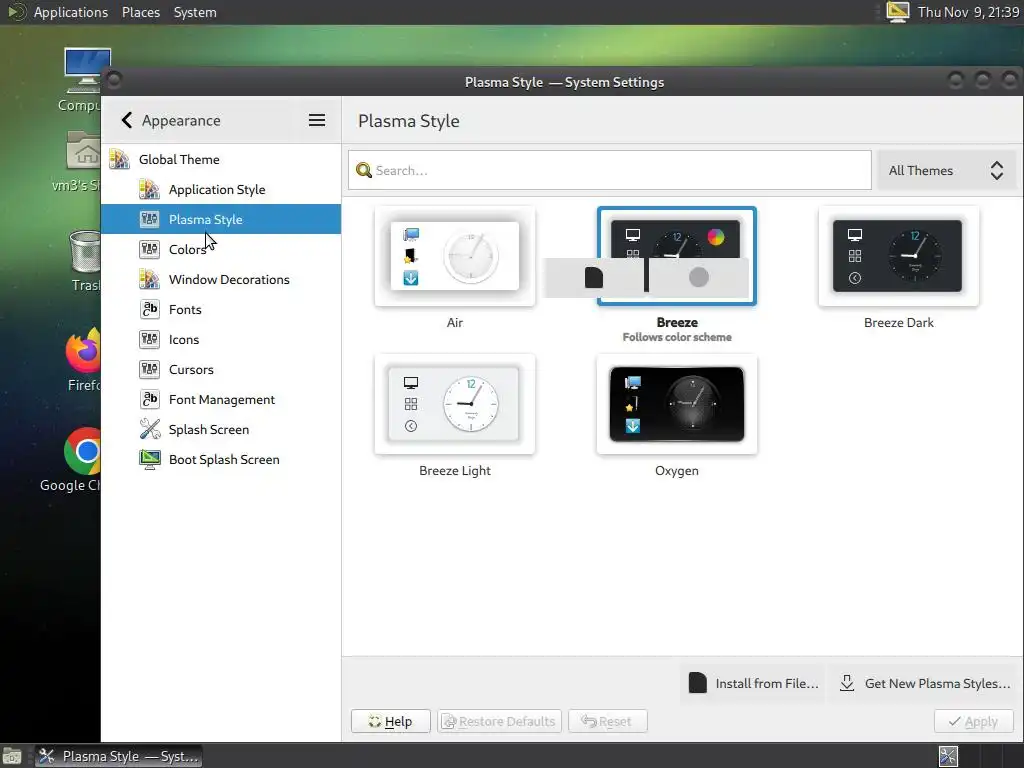Screen dimensions: 1024x768
Task: Click the theme search input field
Action: pyautogui.click(x=609, y=170)
